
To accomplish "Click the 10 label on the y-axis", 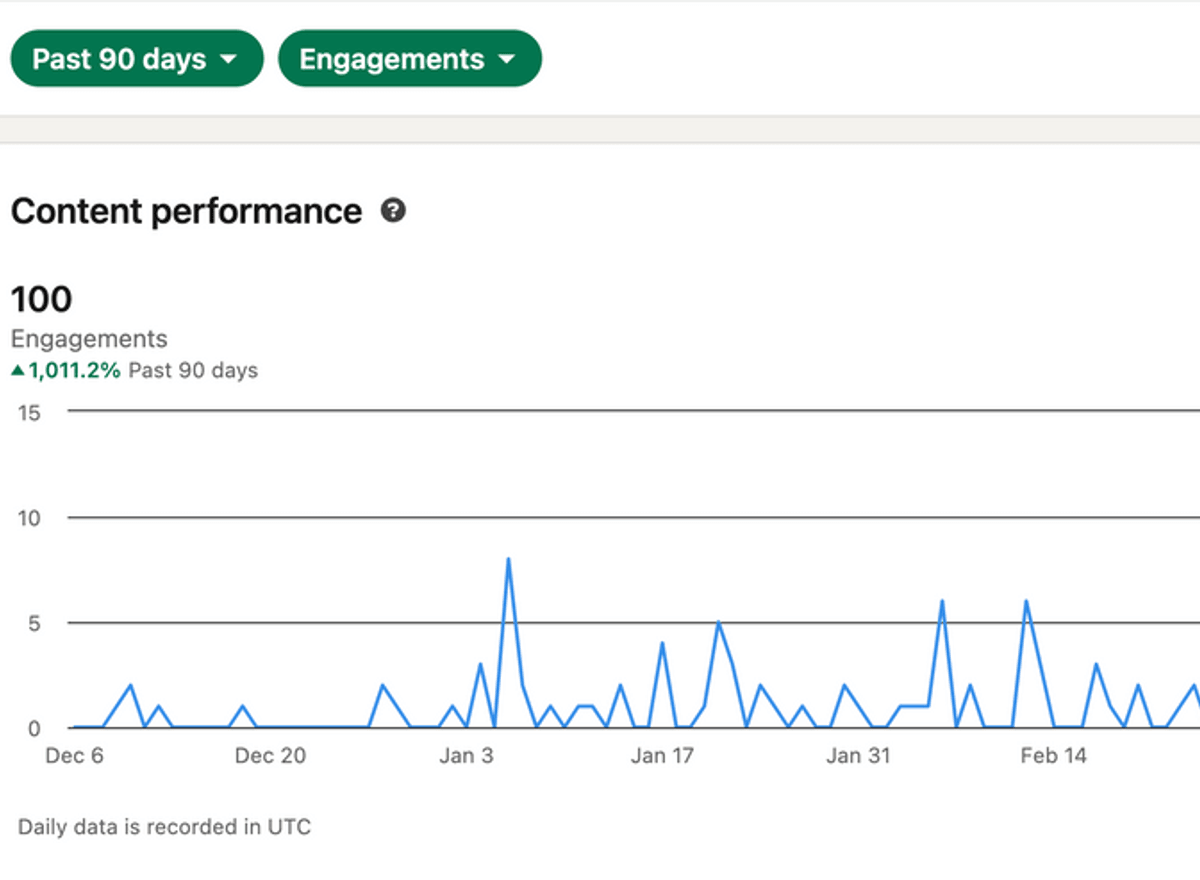I will (29, 518).
